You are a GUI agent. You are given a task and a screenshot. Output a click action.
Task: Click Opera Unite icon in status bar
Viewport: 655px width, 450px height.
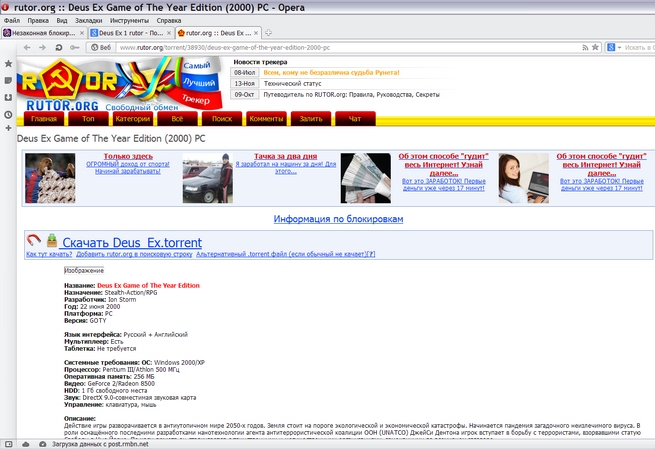coord(42,444)
